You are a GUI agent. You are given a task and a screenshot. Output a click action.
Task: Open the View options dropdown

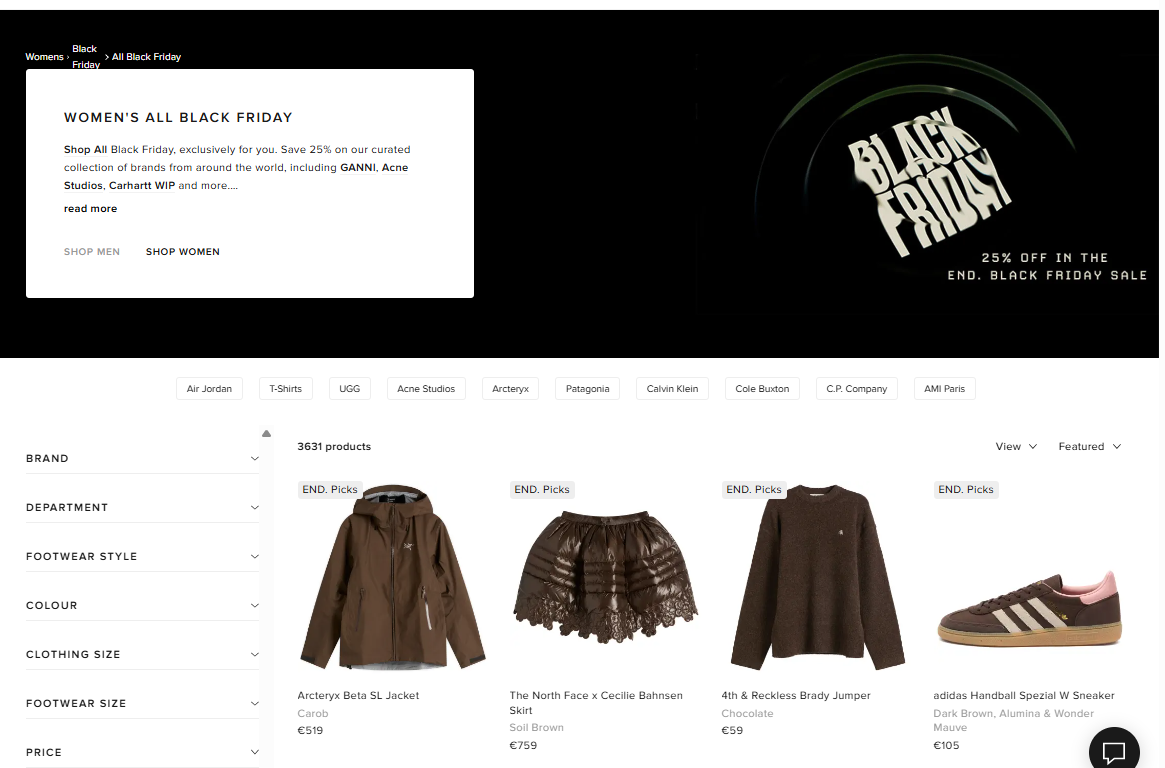(1016, 446)
